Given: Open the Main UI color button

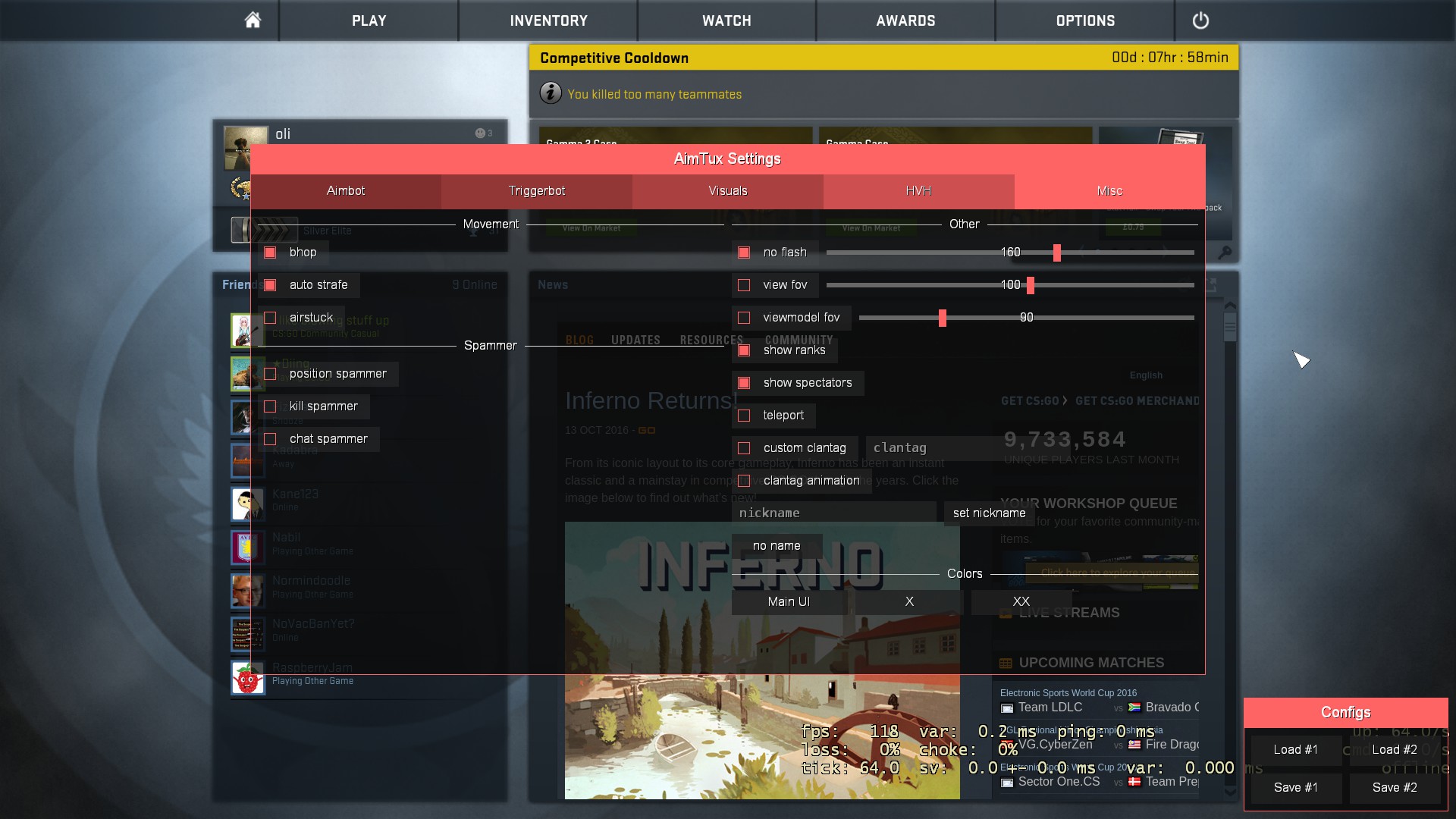Looking at the screenshot, I should (x=789, y=601).
